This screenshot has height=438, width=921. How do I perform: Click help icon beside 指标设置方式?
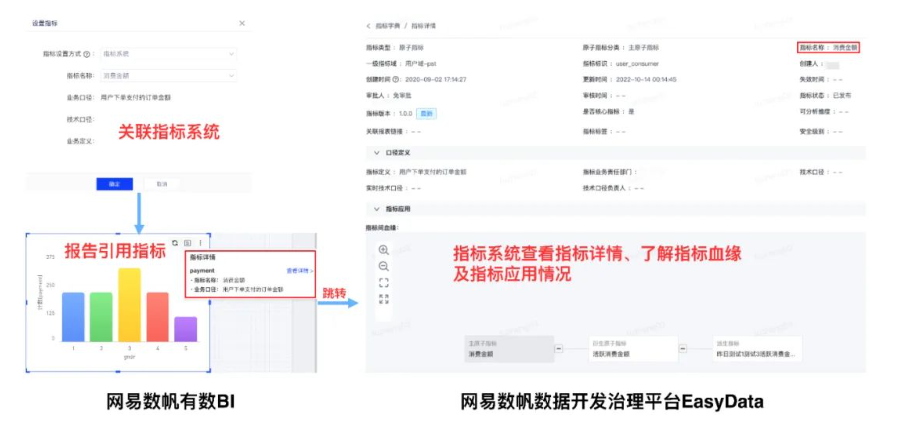coord(87,54)
